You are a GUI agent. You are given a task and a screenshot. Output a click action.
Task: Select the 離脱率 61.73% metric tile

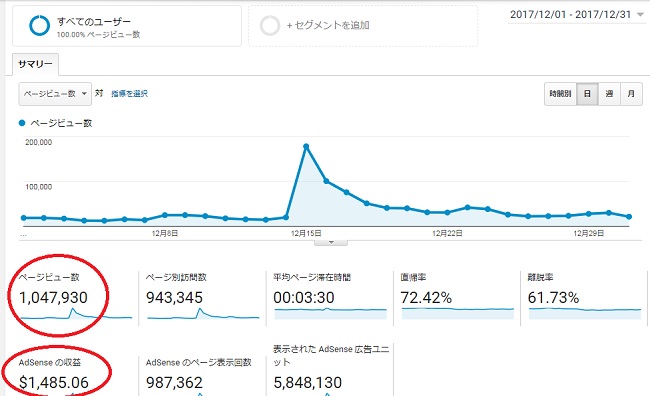point(584,297)
